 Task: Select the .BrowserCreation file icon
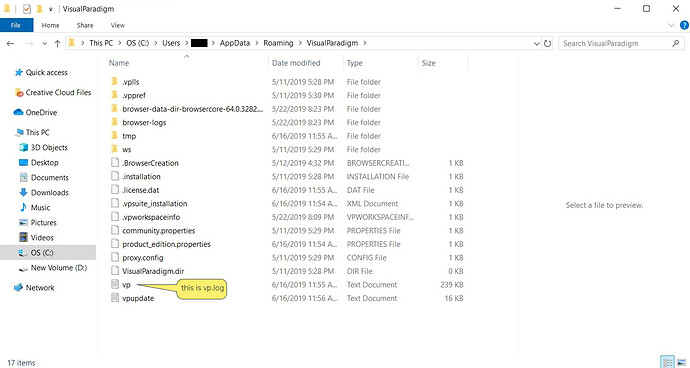coord(115,163)
